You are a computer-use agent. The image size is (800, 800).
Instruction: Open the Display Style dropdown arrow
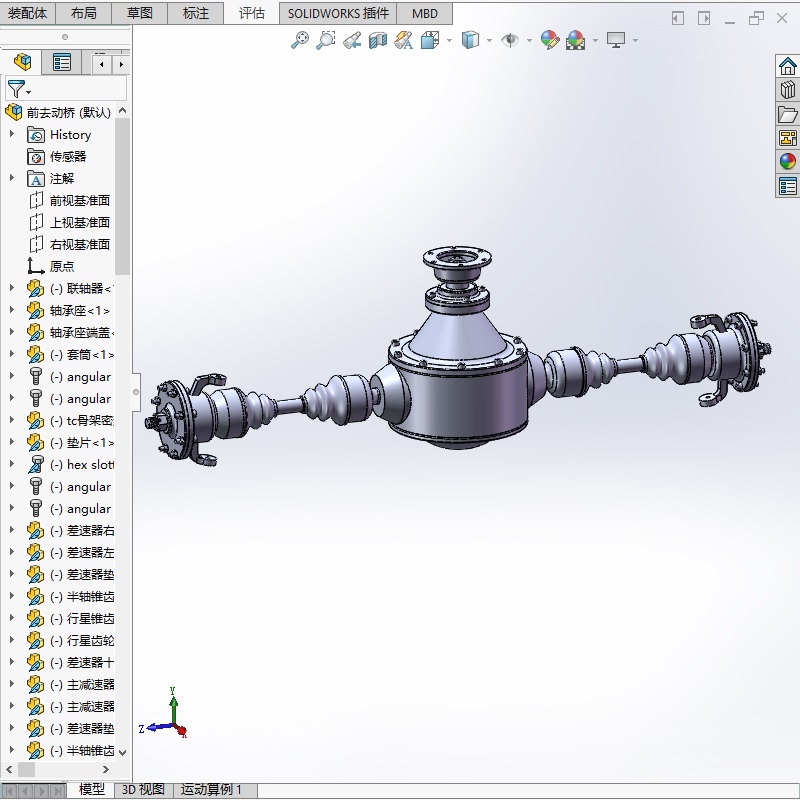pos(489,40)
